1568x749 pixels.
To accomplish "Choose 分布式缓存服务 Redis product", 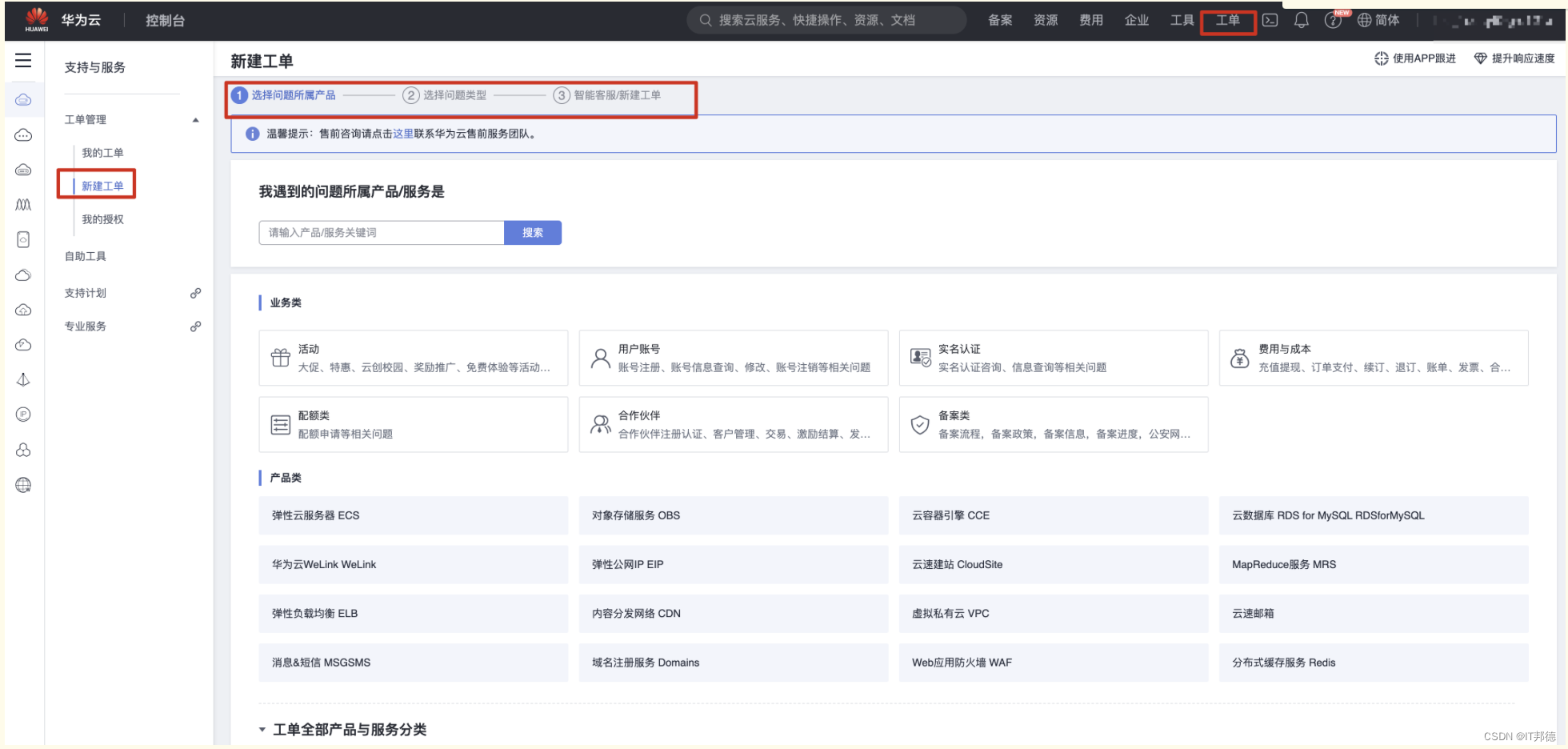I will (1374, 663).
